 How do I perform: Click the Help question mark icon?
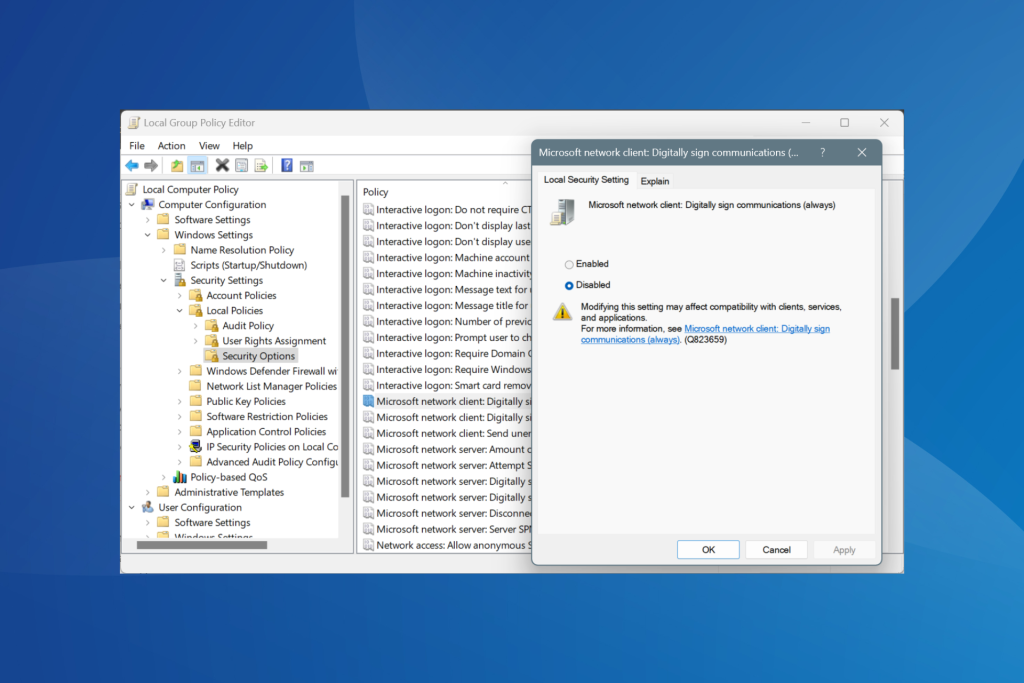[287, 165]
